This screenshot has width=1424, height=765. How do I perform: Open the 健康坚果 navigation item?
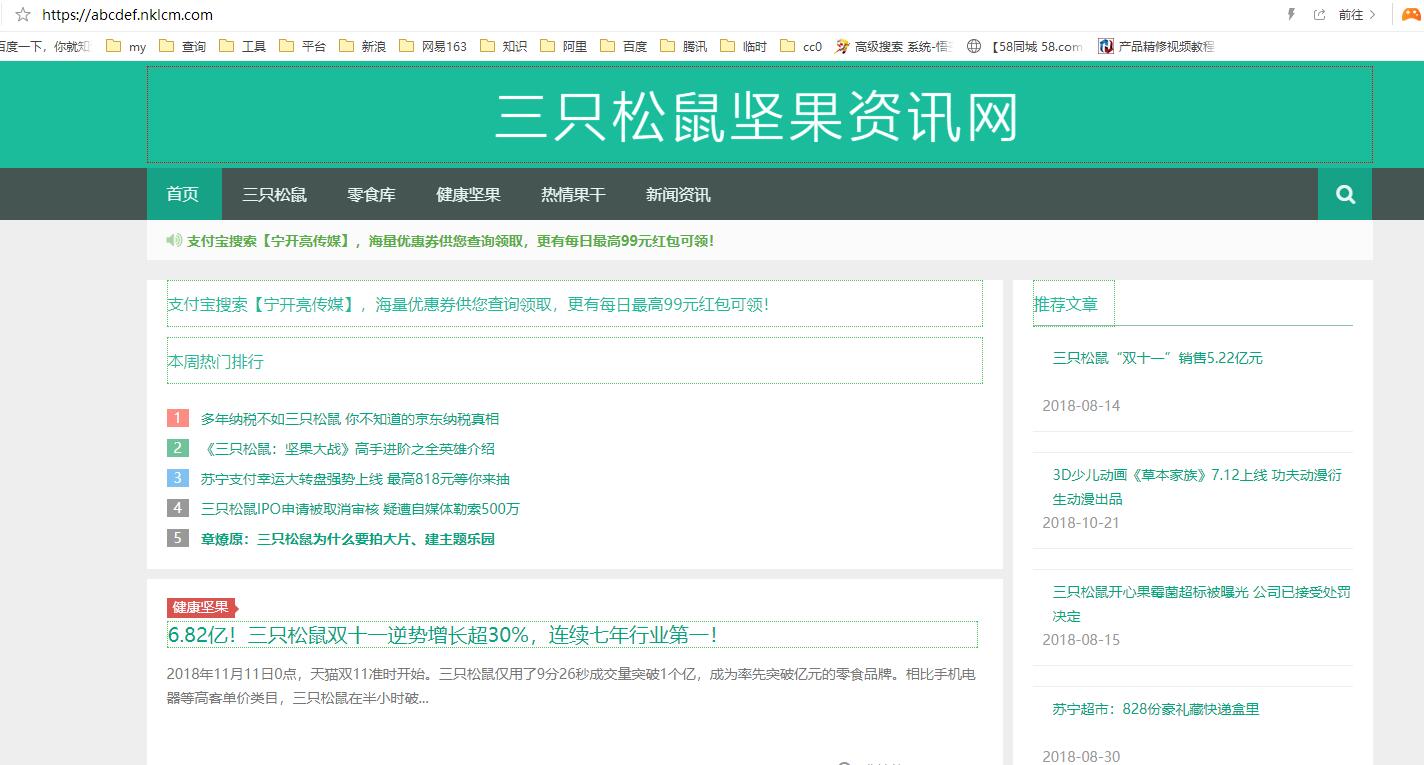tap(468, 194)
